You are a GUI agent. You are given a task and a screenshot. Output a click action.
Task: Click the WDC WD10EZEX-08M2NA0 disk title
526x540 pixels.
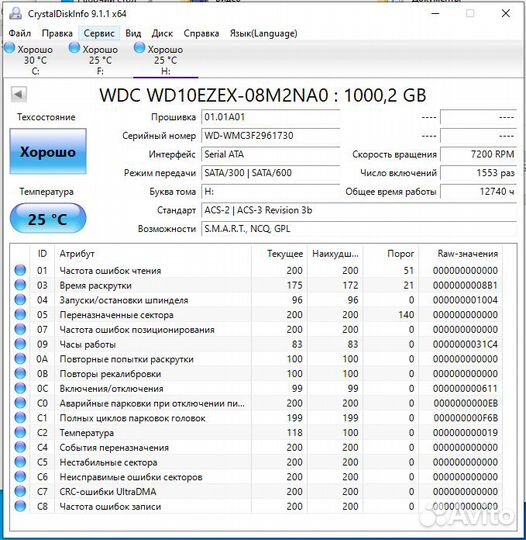pos(263,95)
